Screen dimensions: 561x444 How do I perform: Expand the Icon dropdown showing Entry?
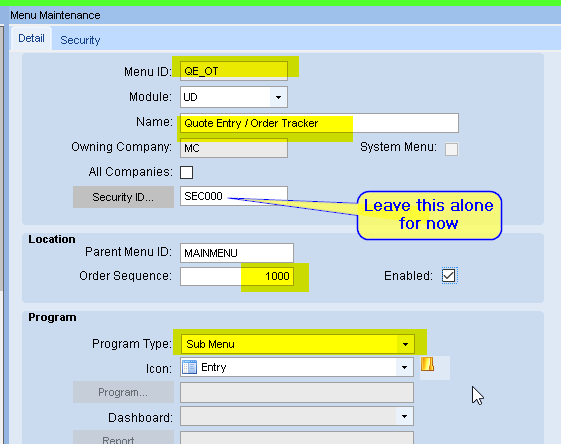tap(404, 367)
